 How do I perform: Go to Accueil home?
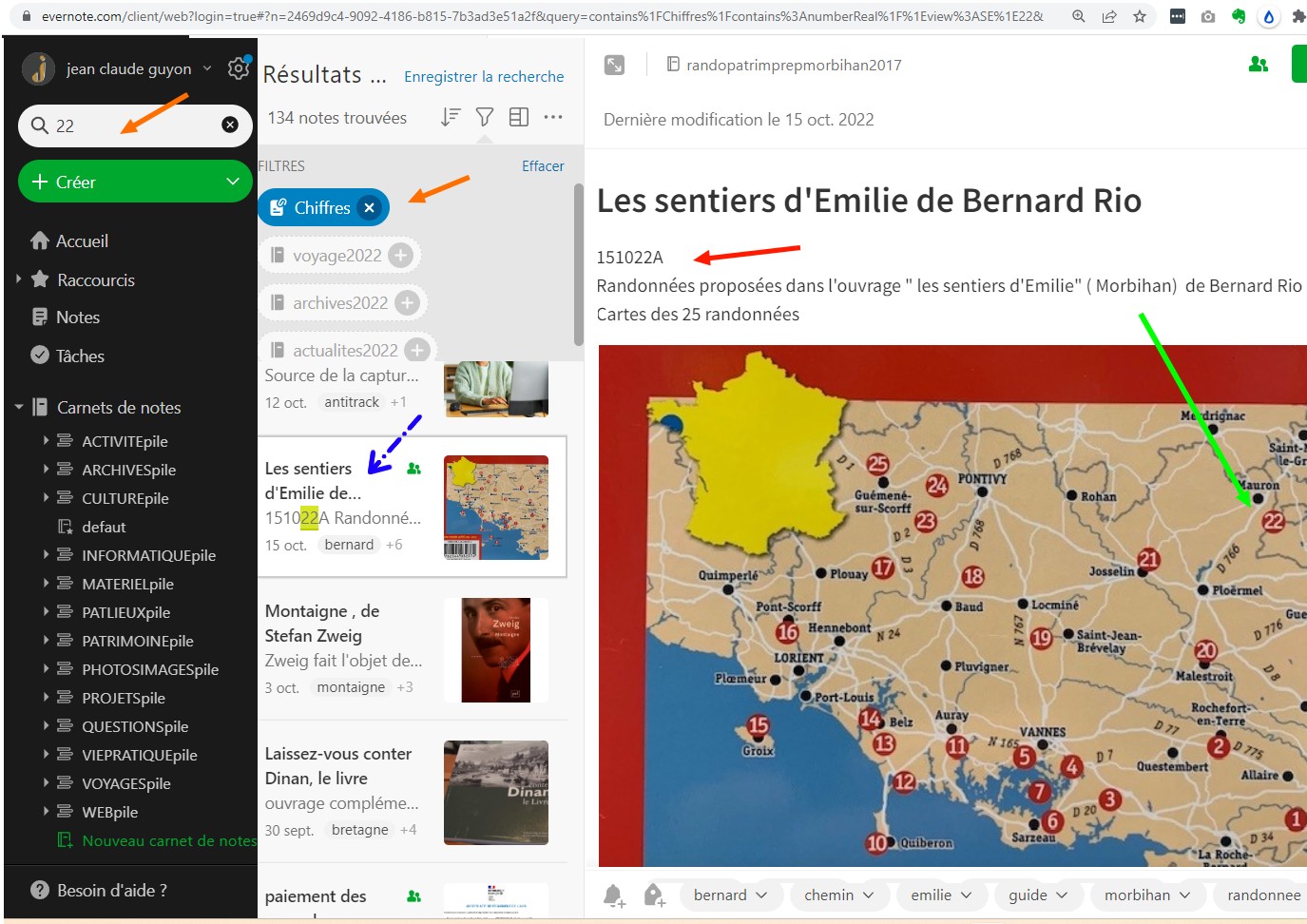click(x=69, y=241)
